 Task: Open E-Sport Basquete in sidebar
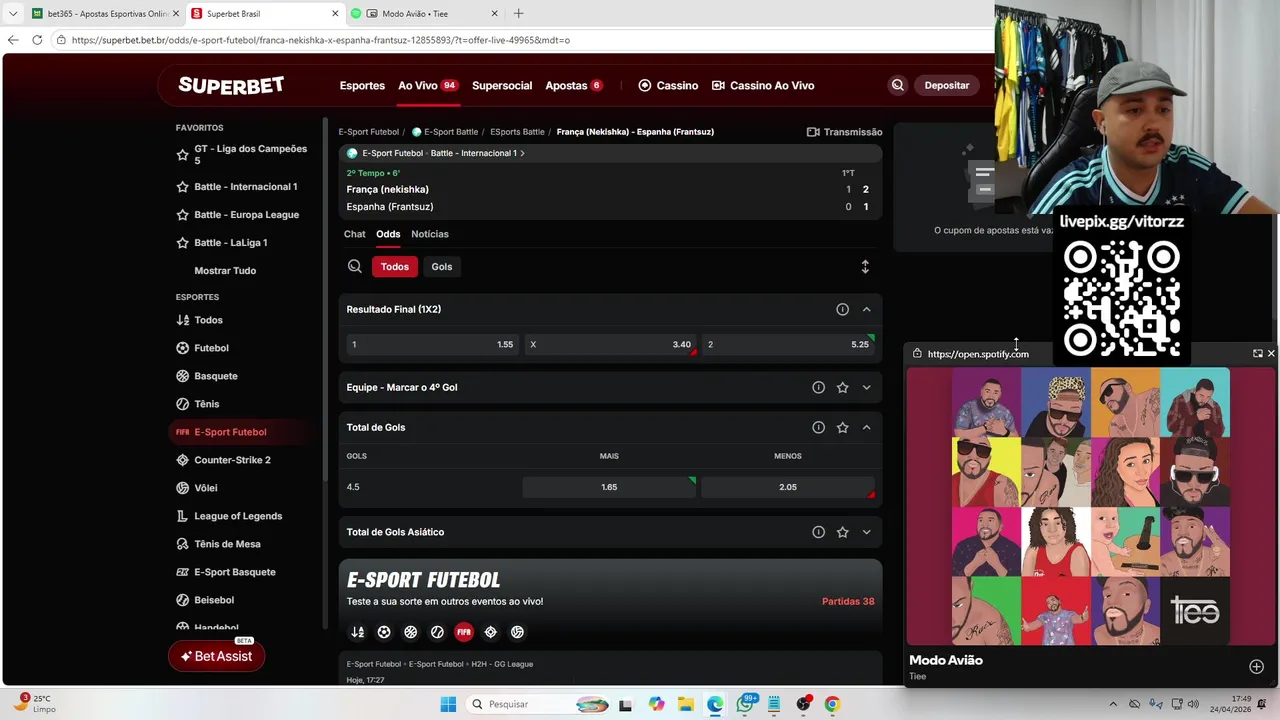[234, 572]
